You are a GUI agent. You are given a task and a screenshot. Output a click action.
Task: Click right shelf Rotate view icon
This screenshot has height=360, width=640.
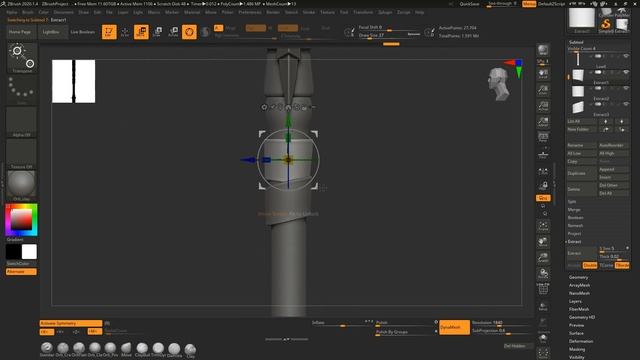(x=543, y=273)
